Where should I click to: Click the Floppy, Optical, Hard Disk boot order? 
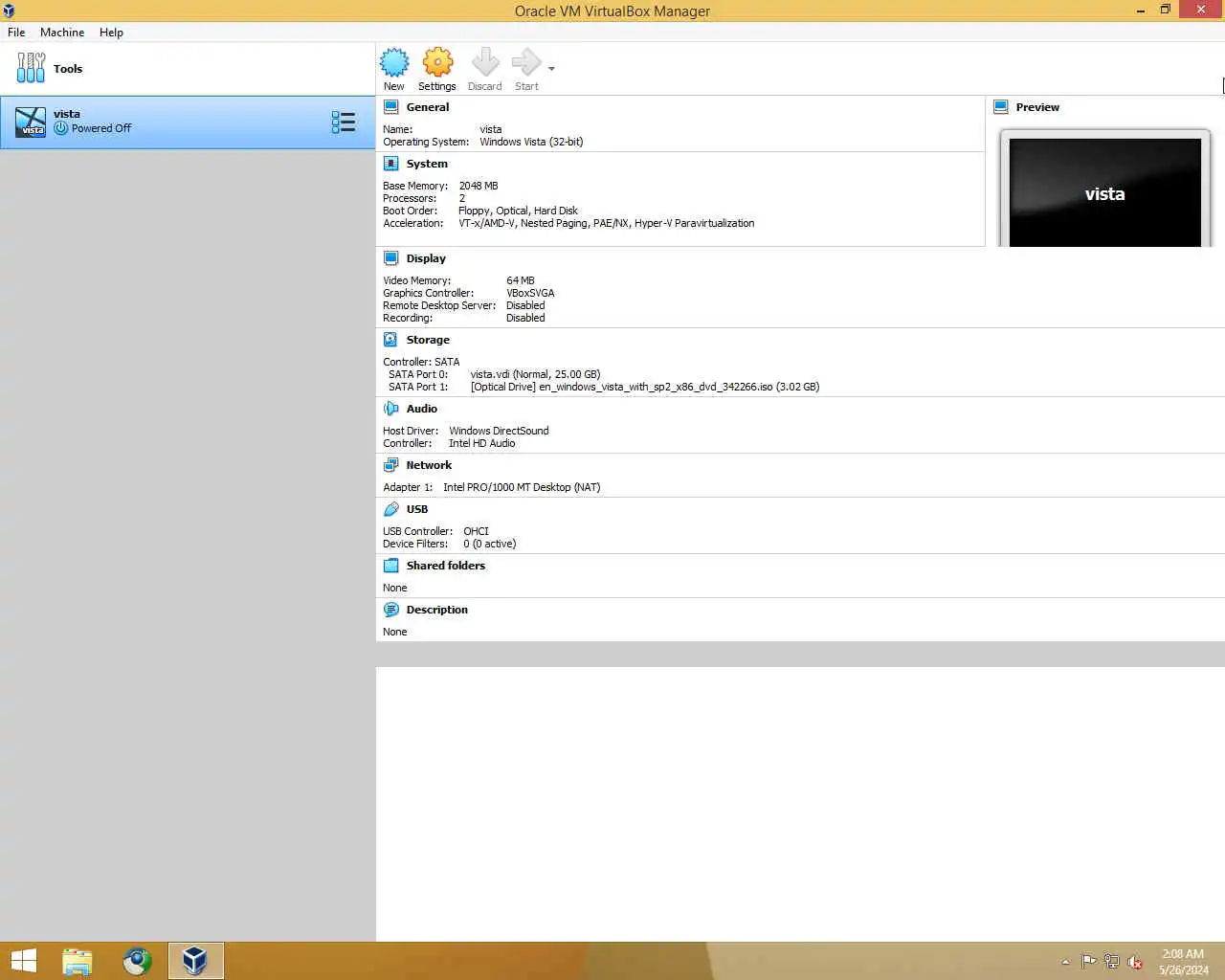click(518, 211)
